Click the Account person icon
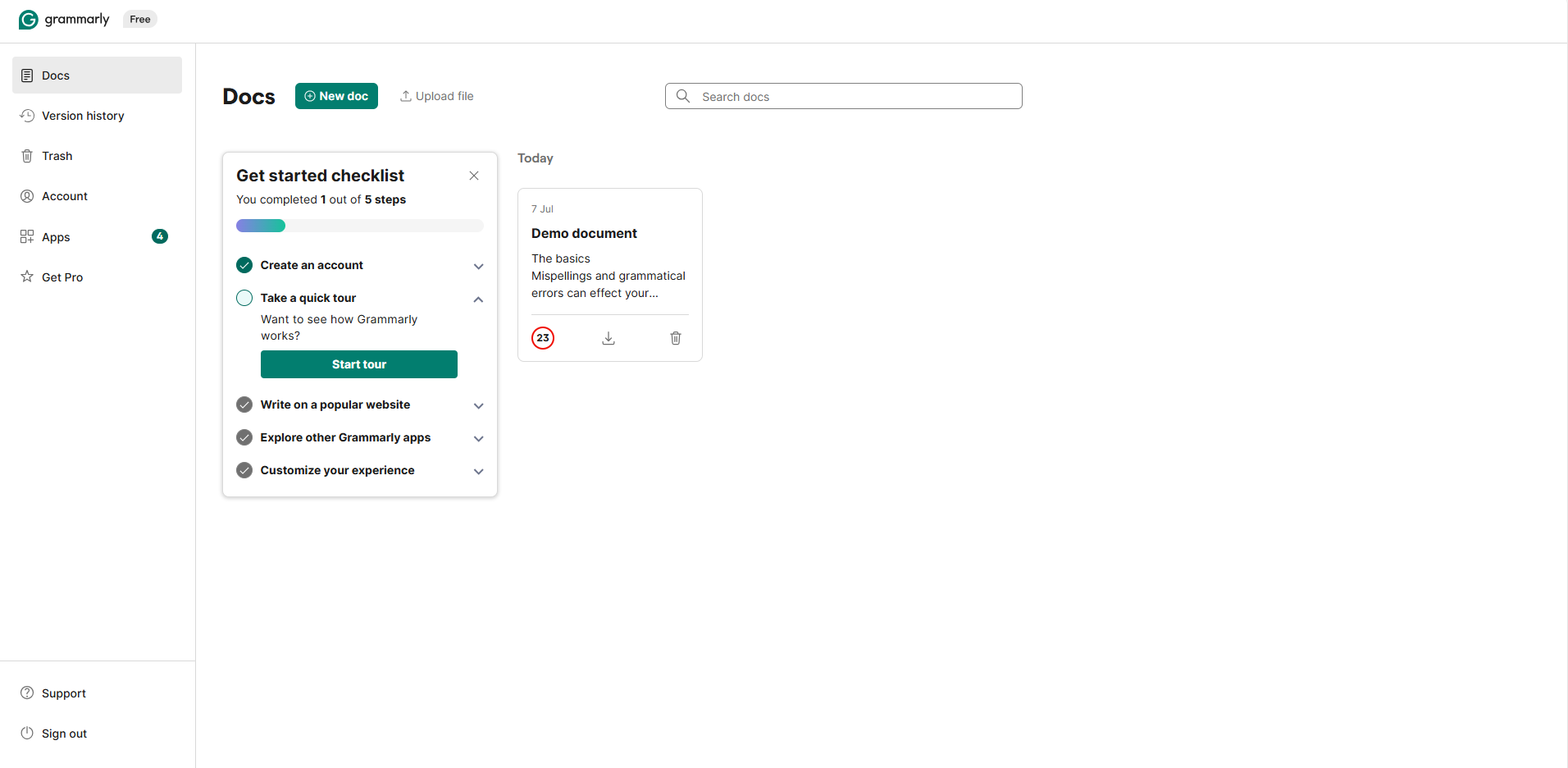The height and width of the screenshot is (768, 1568). 27,196
